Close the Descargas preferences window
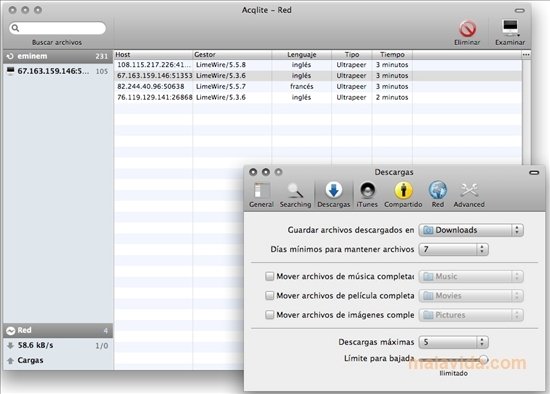Screen dimensions: 550x394 [253, 172]
